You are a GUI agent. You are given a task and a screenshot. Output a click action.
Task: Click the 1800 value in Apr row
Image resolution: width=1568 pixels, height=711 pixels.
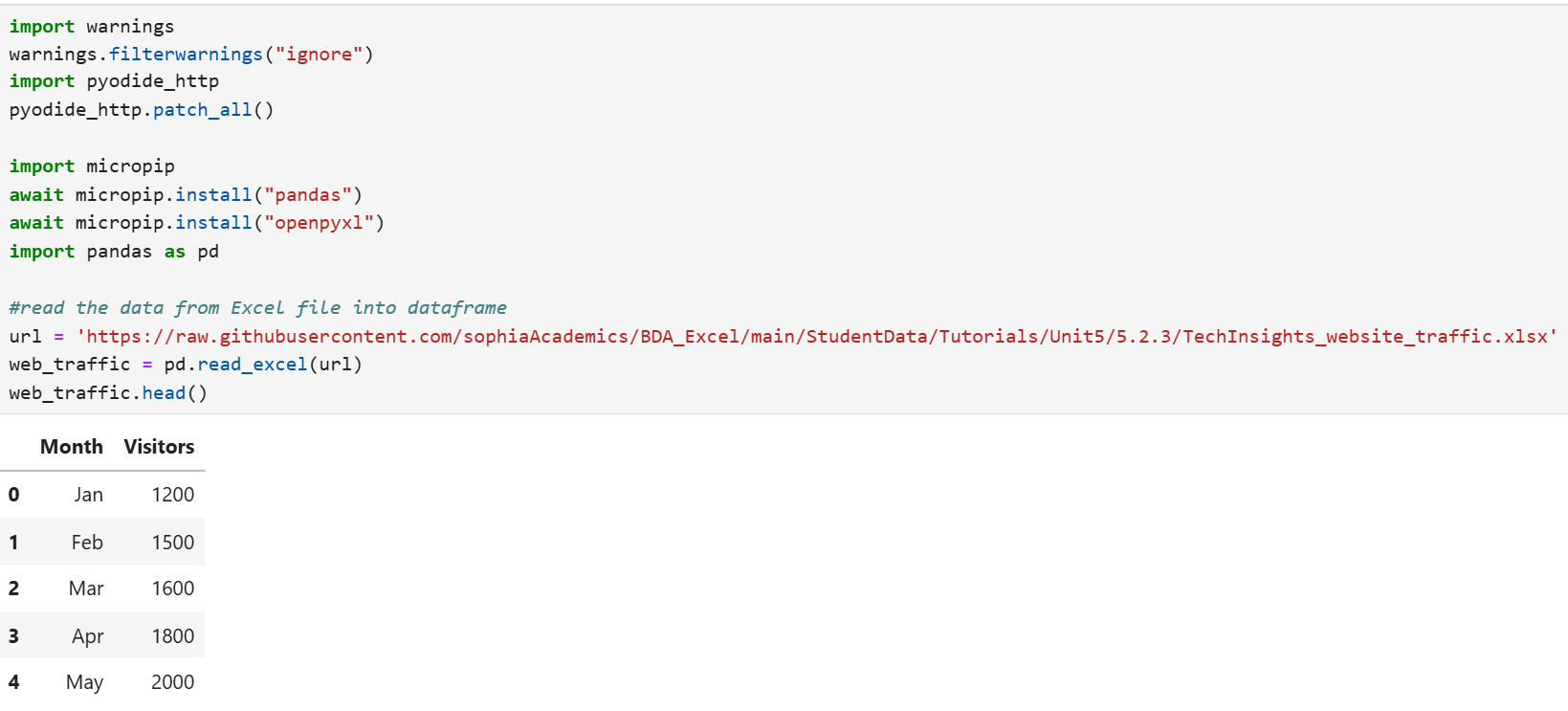pyautogui.click(x=172, y=636)
